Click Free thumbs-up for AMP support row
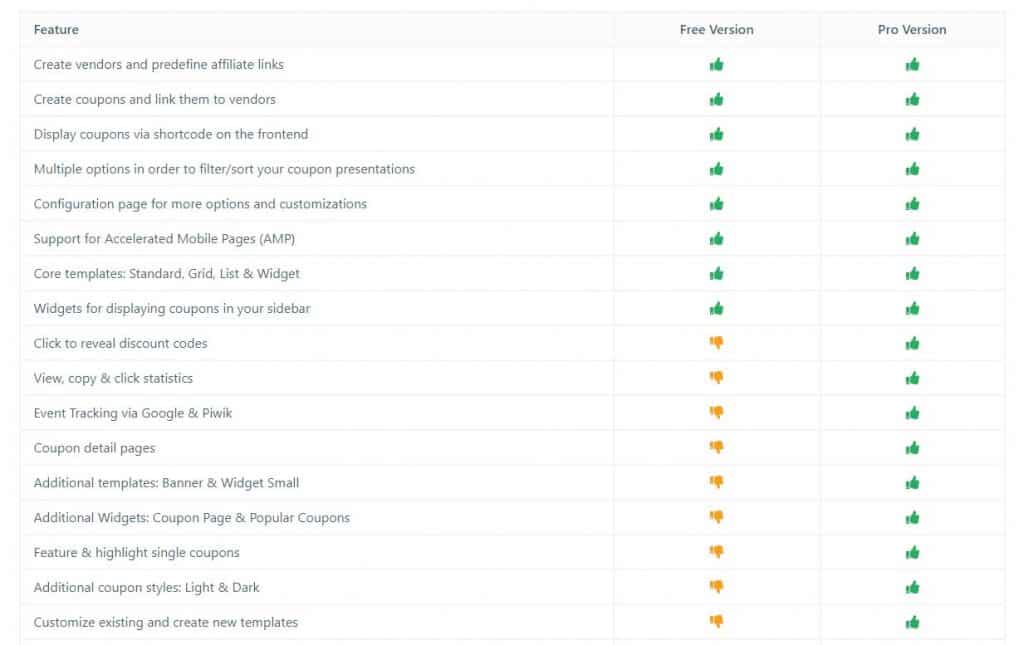The image size is (1024, 645). point(716,239)
